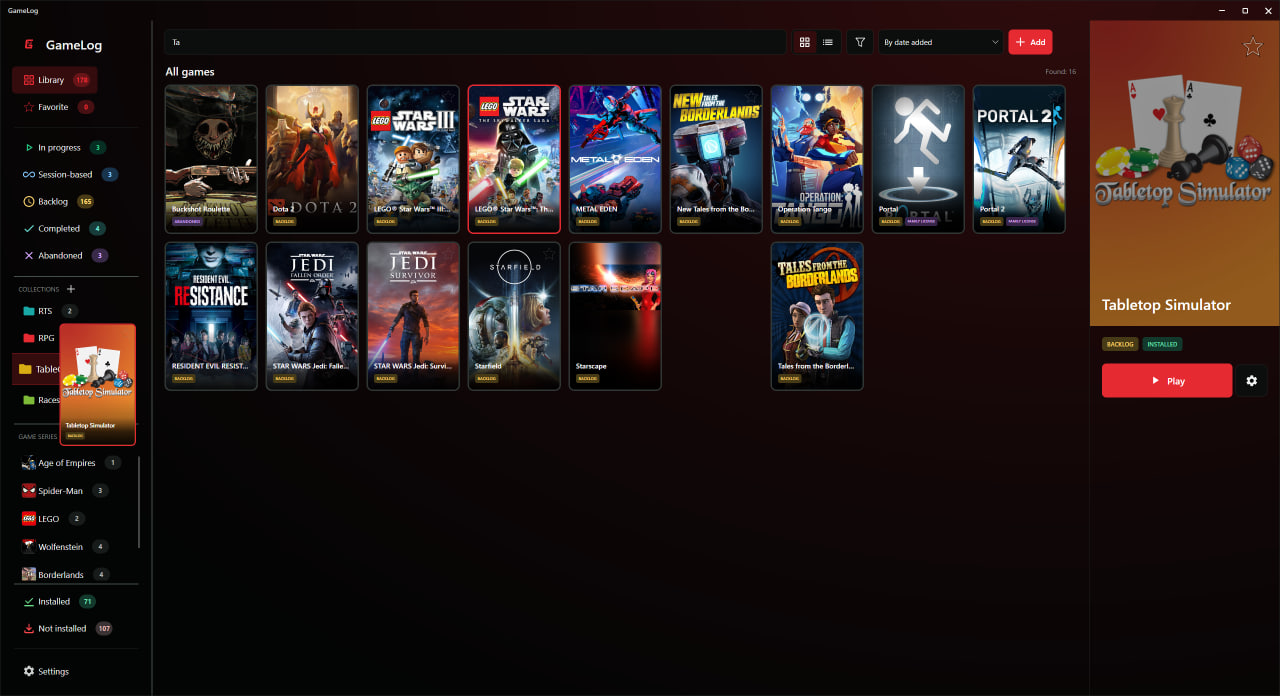Select the LEGO game series
The height and width of the screenshot is (696, 1280).
(x=53, y=519)
